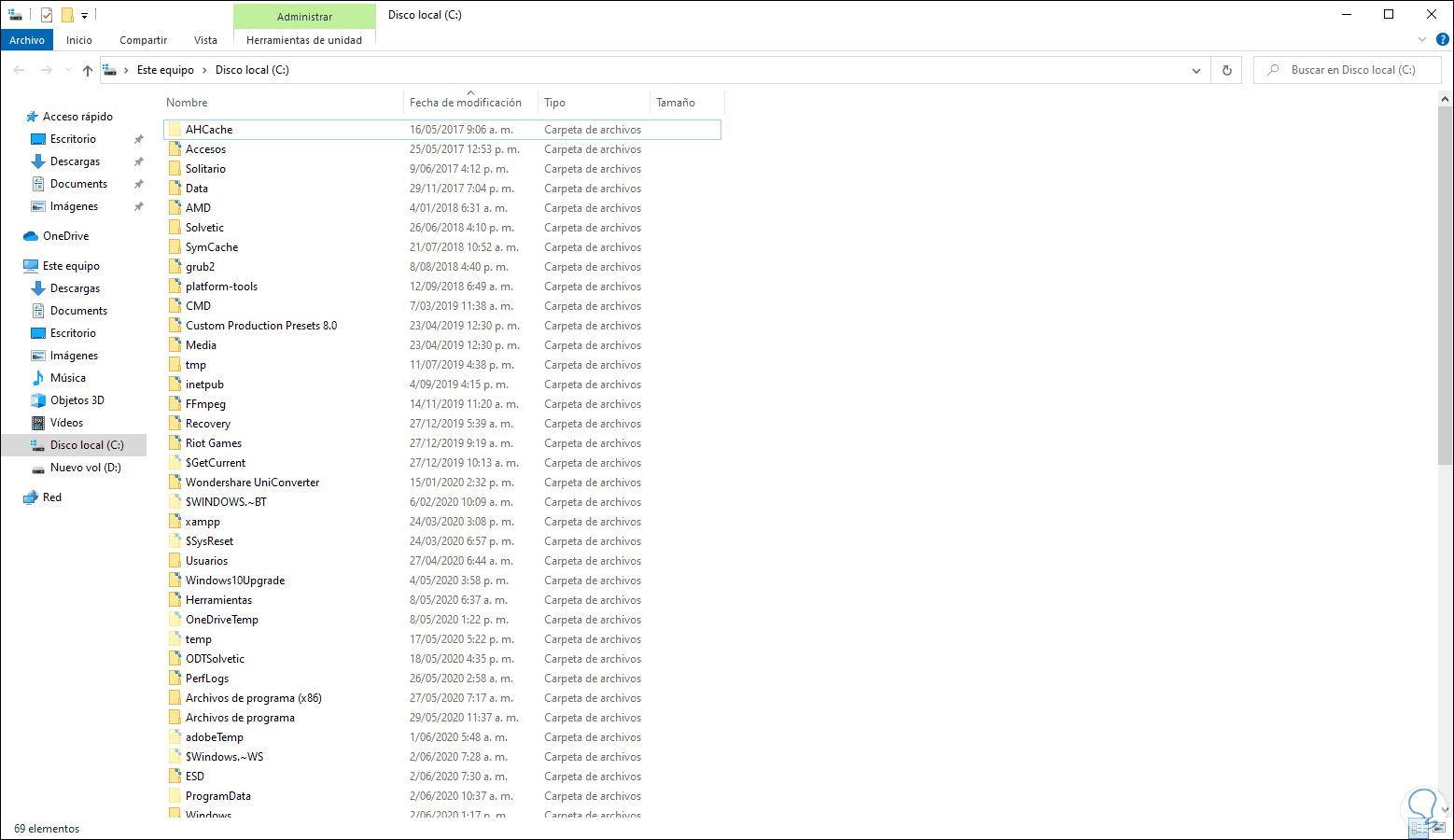This screenshot has height=840, width=1454.
Task: Select the Recovery folder name
Action: click(x=208, y=424)
